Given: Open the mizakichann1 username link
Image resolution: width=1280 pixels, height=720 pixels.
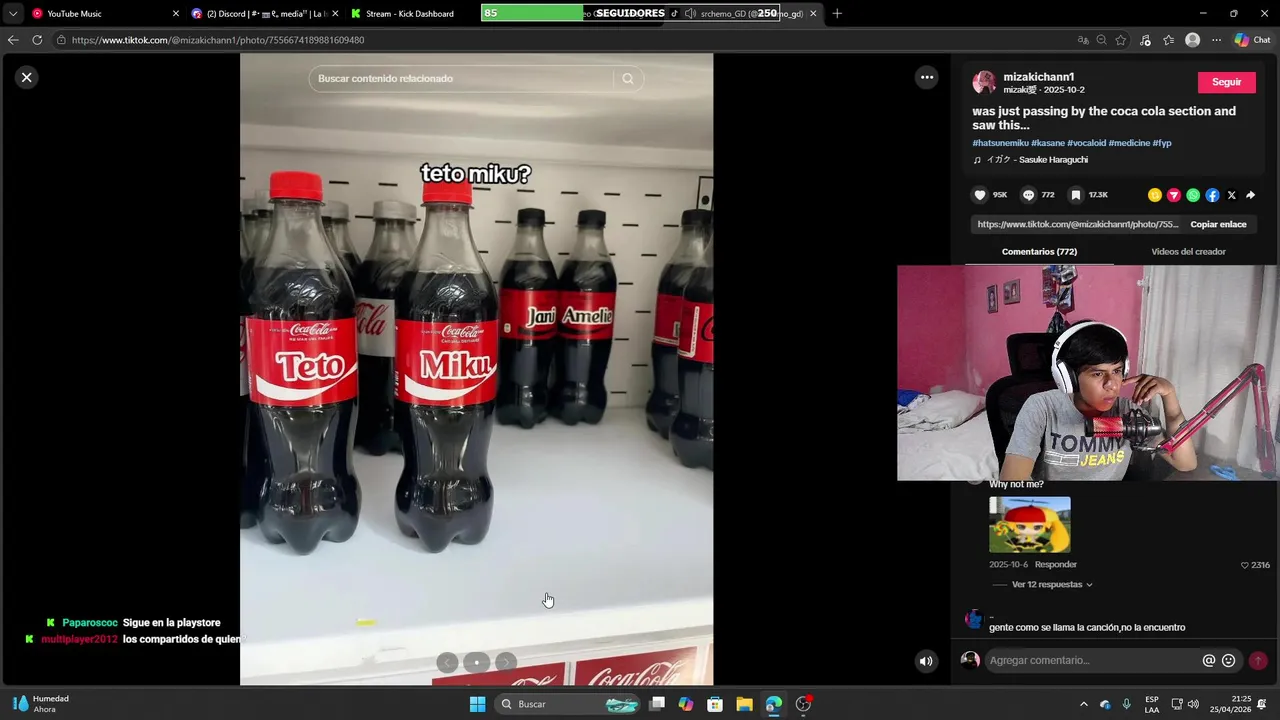Looking at the screenshot, I should coord(1038,77).
